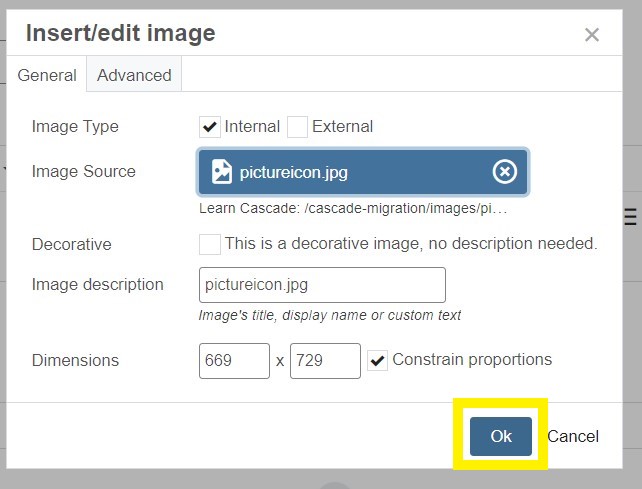642x489 pixels.
Task: Clear the selected pictureicon.jpg image
Action: 505,172
